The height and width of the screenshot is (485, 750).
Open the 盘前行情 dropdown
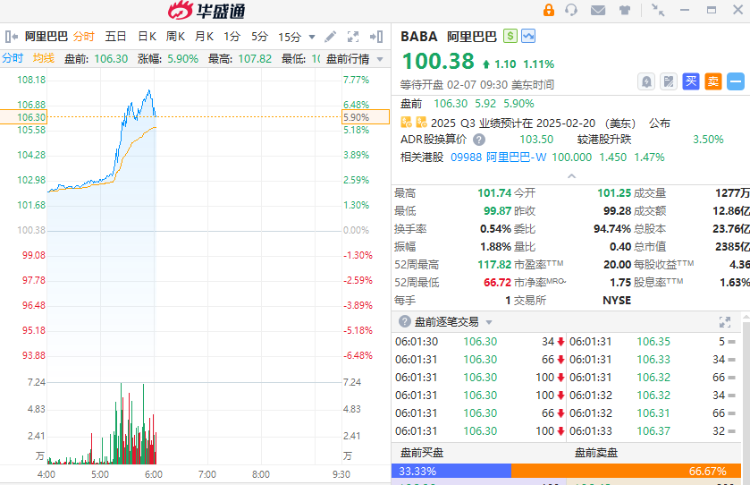(x=354, y=59)
